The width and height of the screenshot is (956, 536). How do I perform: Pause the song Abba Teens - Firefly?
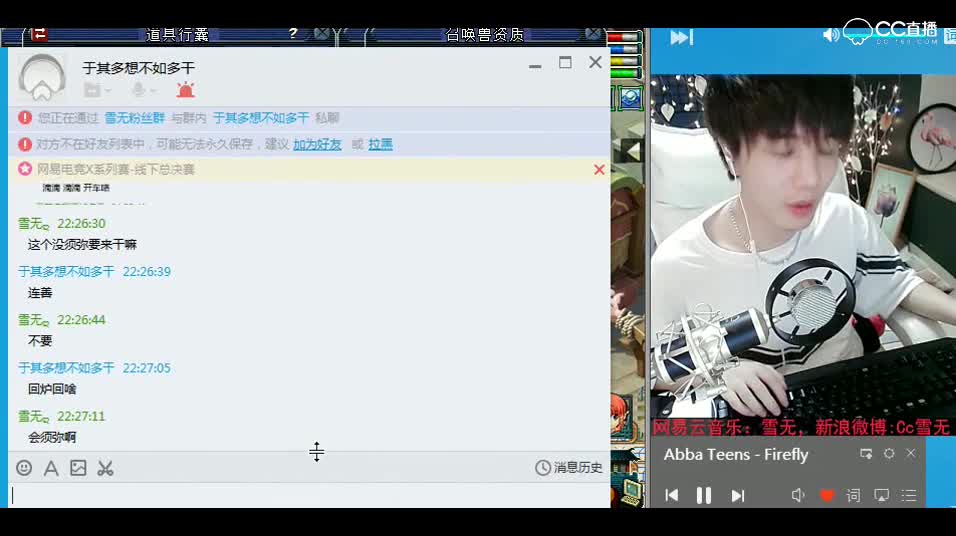[704, 495]
